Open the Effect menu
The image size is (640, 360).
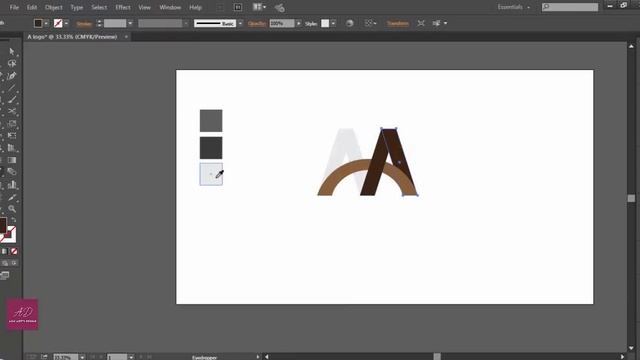123,7
